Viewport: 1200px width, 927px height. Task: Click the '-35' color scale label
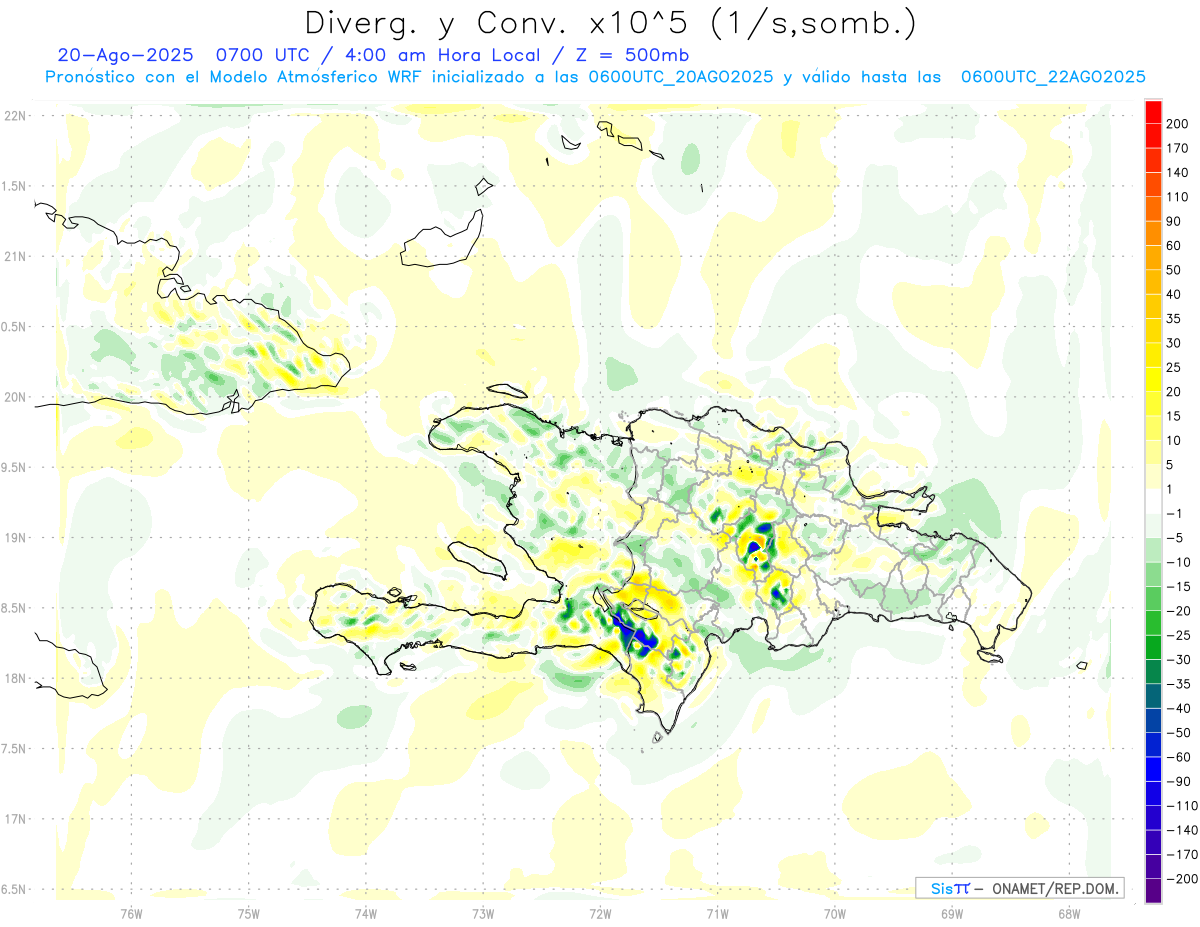(x=1181, y=683)
